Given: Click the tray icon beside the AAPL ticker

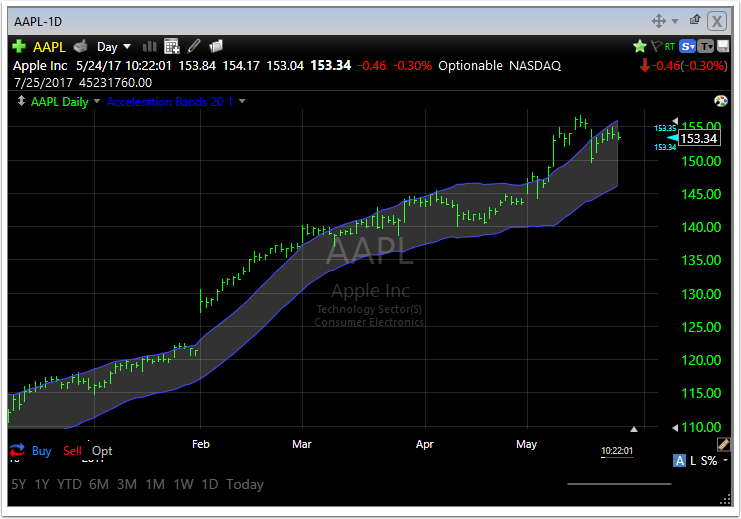Looking at the screenshot, I should (81, 46).
